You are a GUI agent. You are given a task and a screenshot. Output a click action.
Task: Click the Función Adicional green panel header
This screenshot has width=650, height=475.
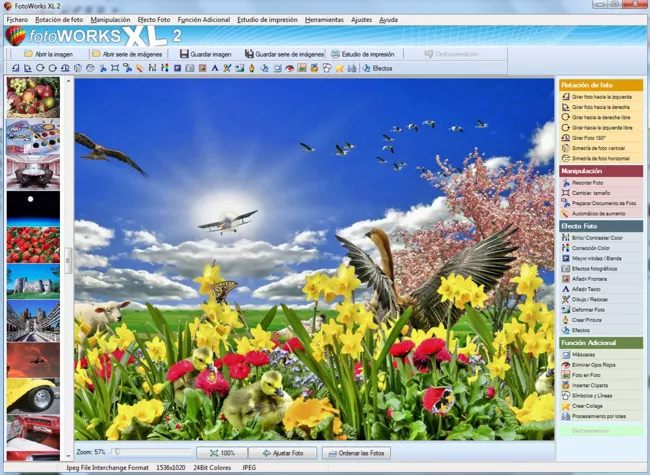click(x=601, y=343)
